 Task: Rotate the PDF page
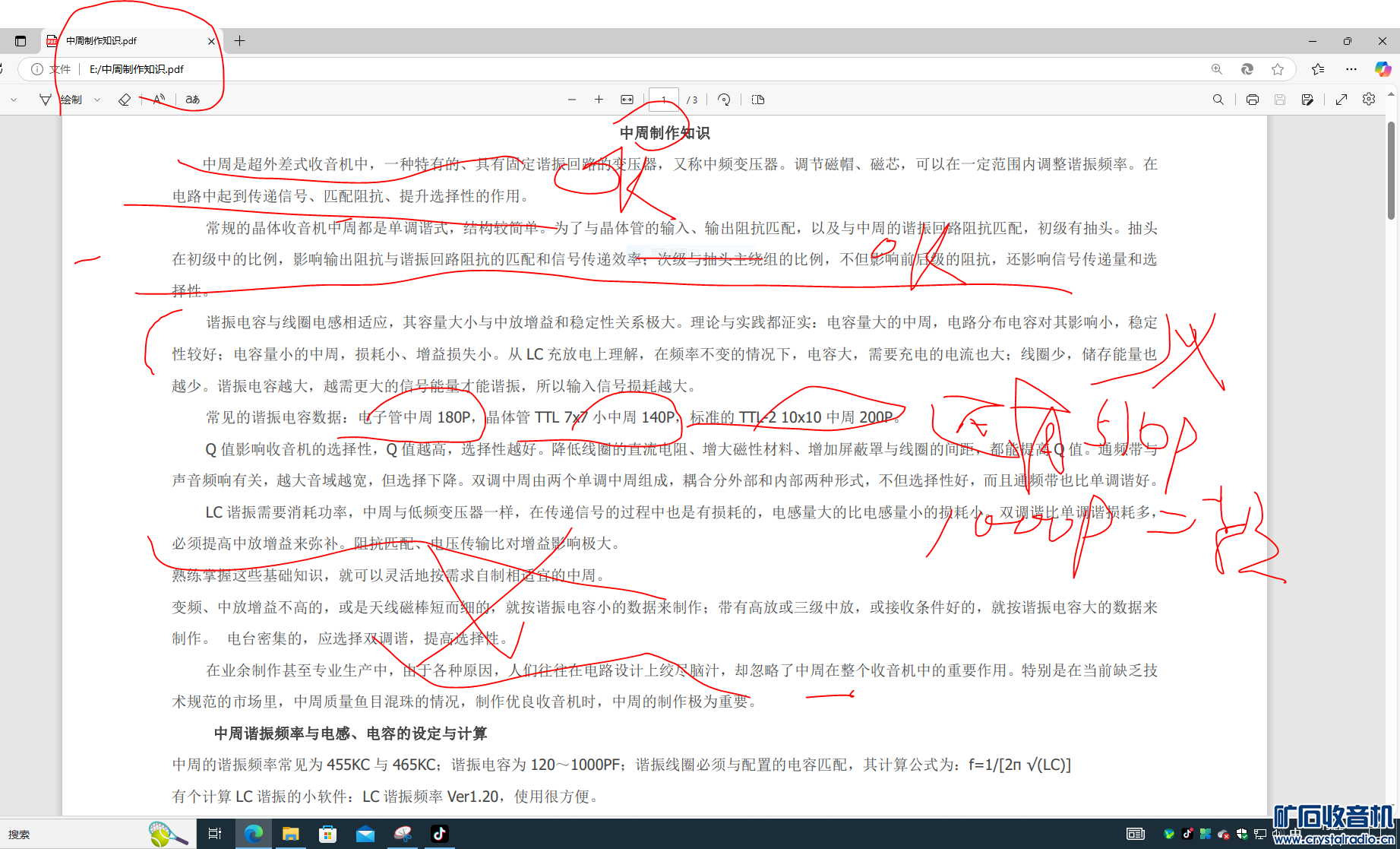(724, 100)
